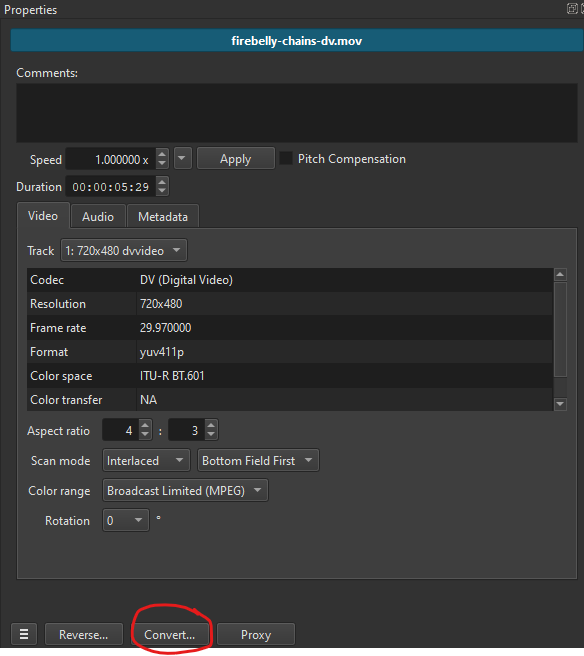Click the Apply speed button
This screenshot has height=656, width=584.
(236, 159)
